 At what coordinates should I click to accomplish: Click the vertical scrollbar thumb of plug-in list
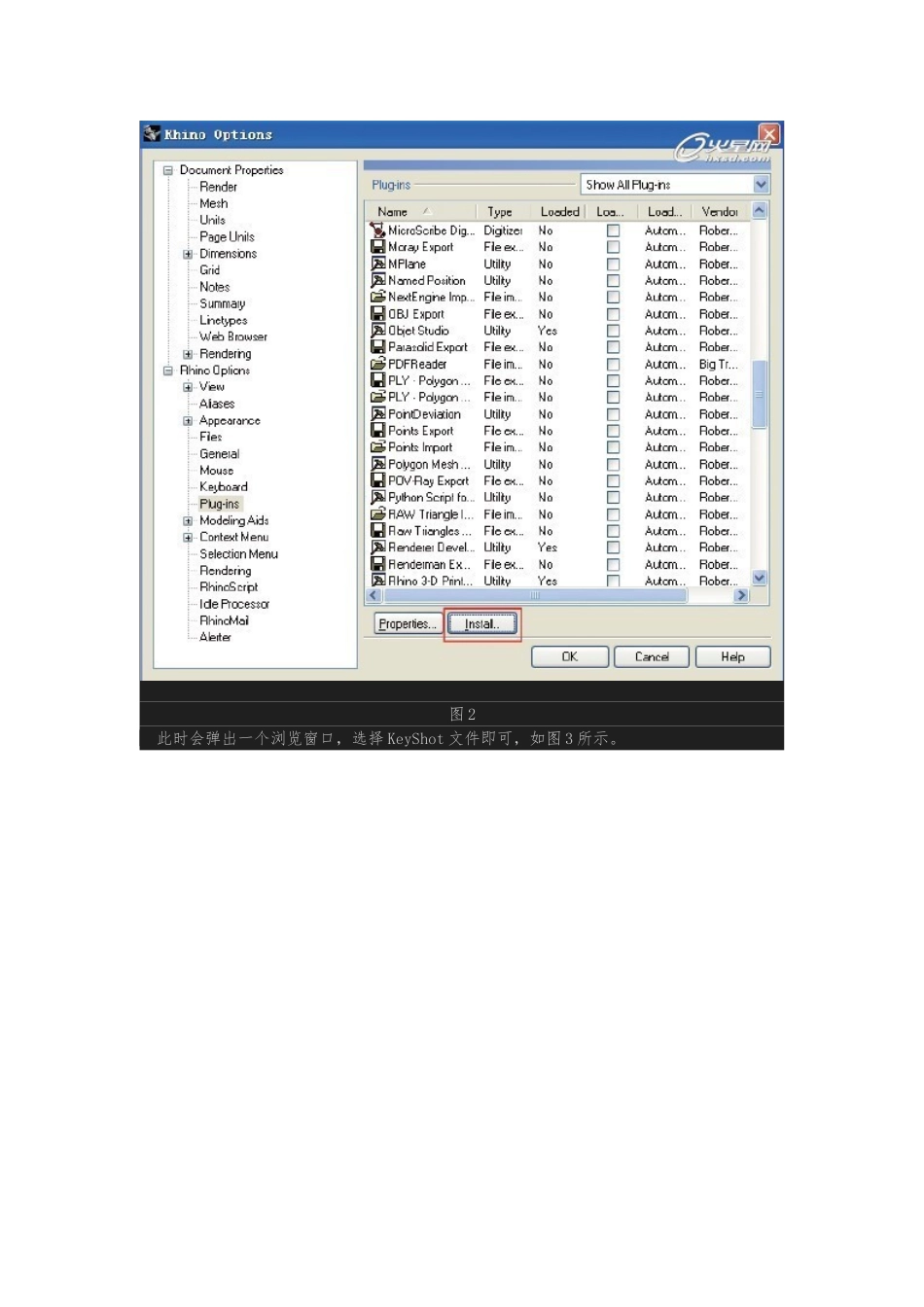(760, 394)
